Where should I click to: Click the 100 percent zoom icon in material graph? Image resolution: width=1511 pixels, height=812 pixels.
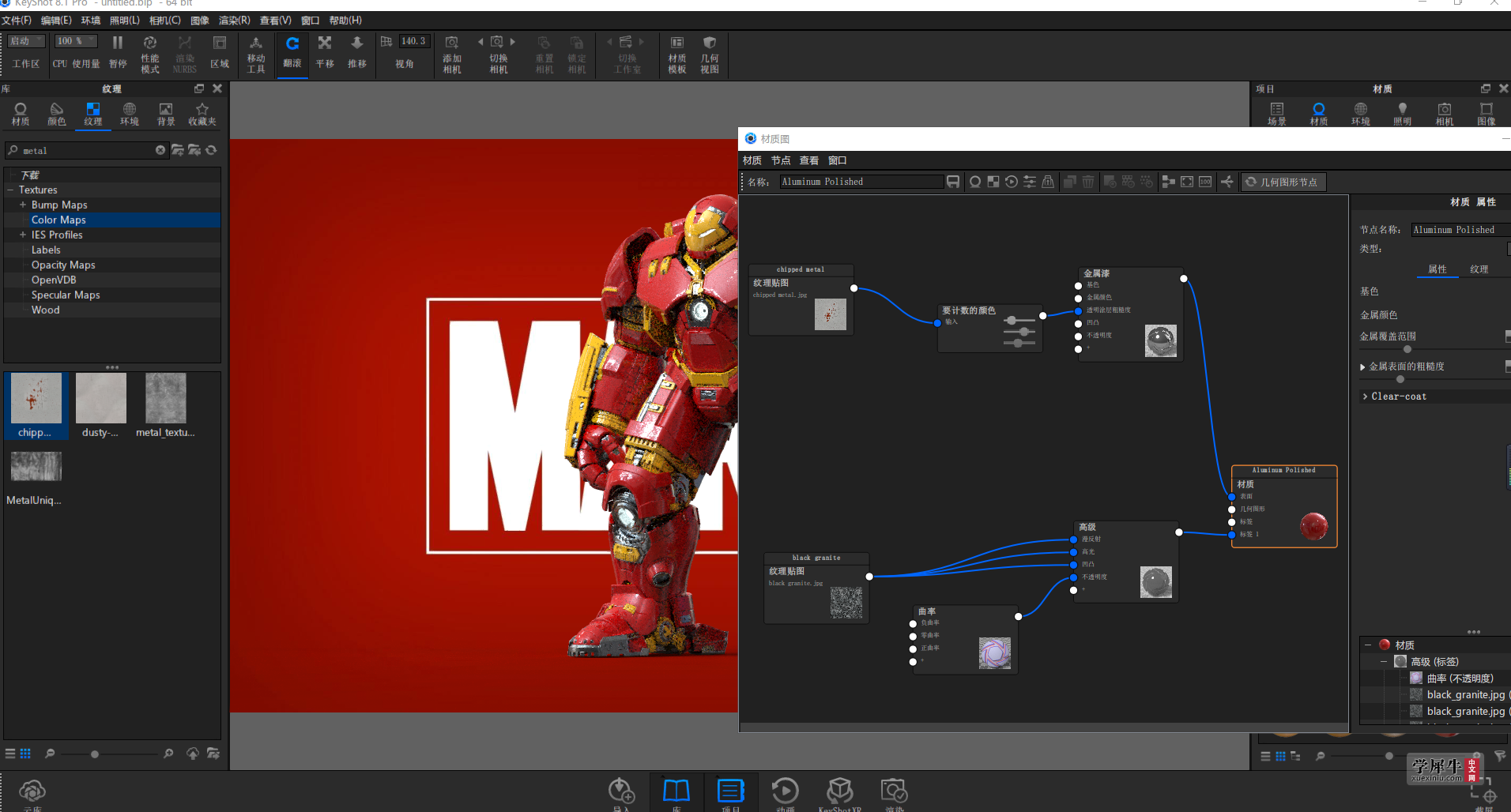pos(1205,182)
